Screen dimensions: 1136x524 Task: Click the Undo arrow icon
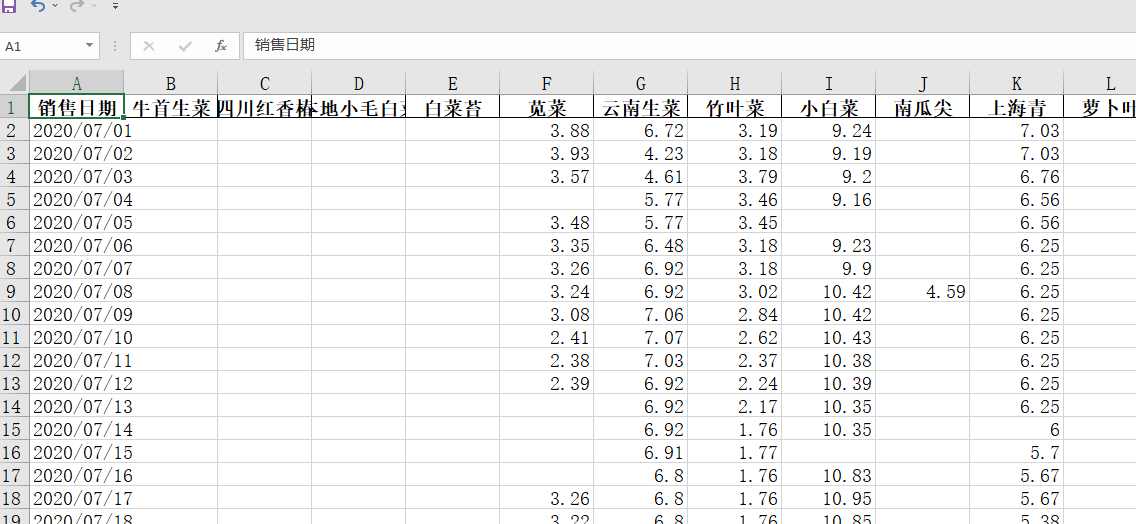pyautogui.click(x=38, y=5)
